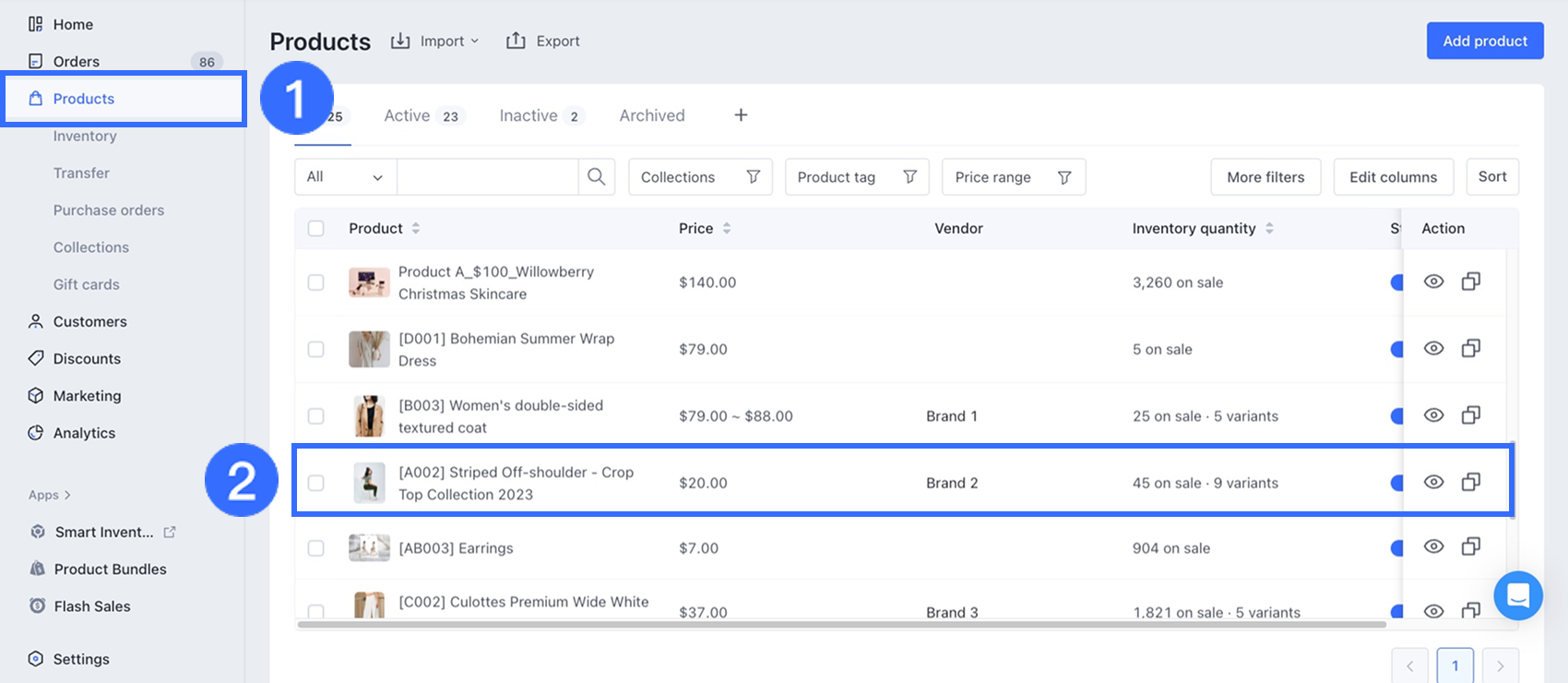Duplicate the Earrings product via copy icon
Screen dimensions: 1568x683
click(x=1471, y=547)
